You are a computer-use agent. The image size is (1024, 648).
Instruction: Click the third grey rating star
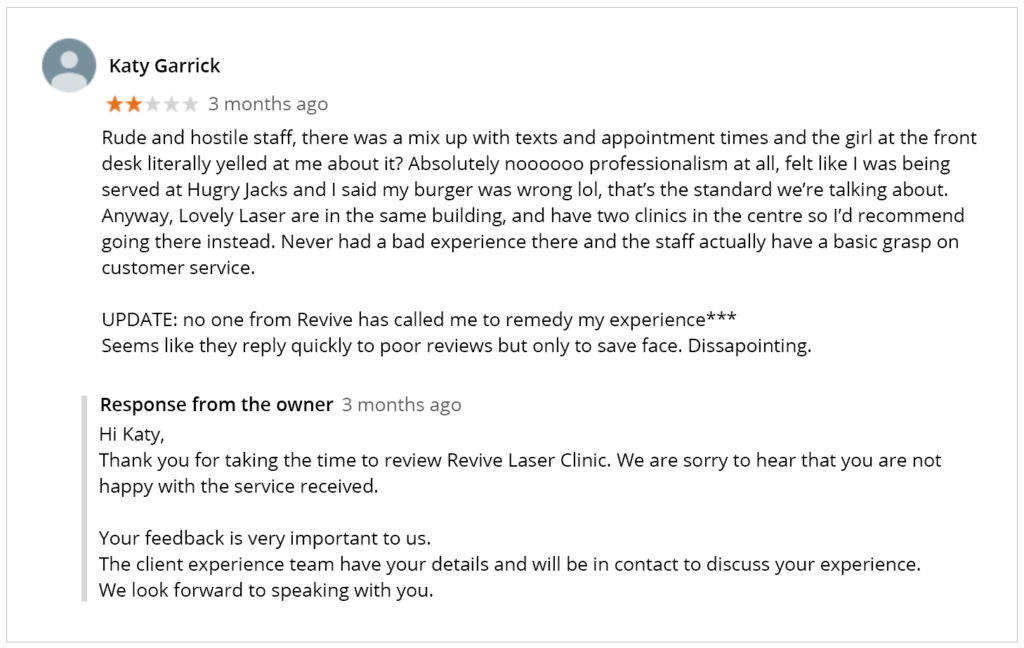(x=153, y=104)
